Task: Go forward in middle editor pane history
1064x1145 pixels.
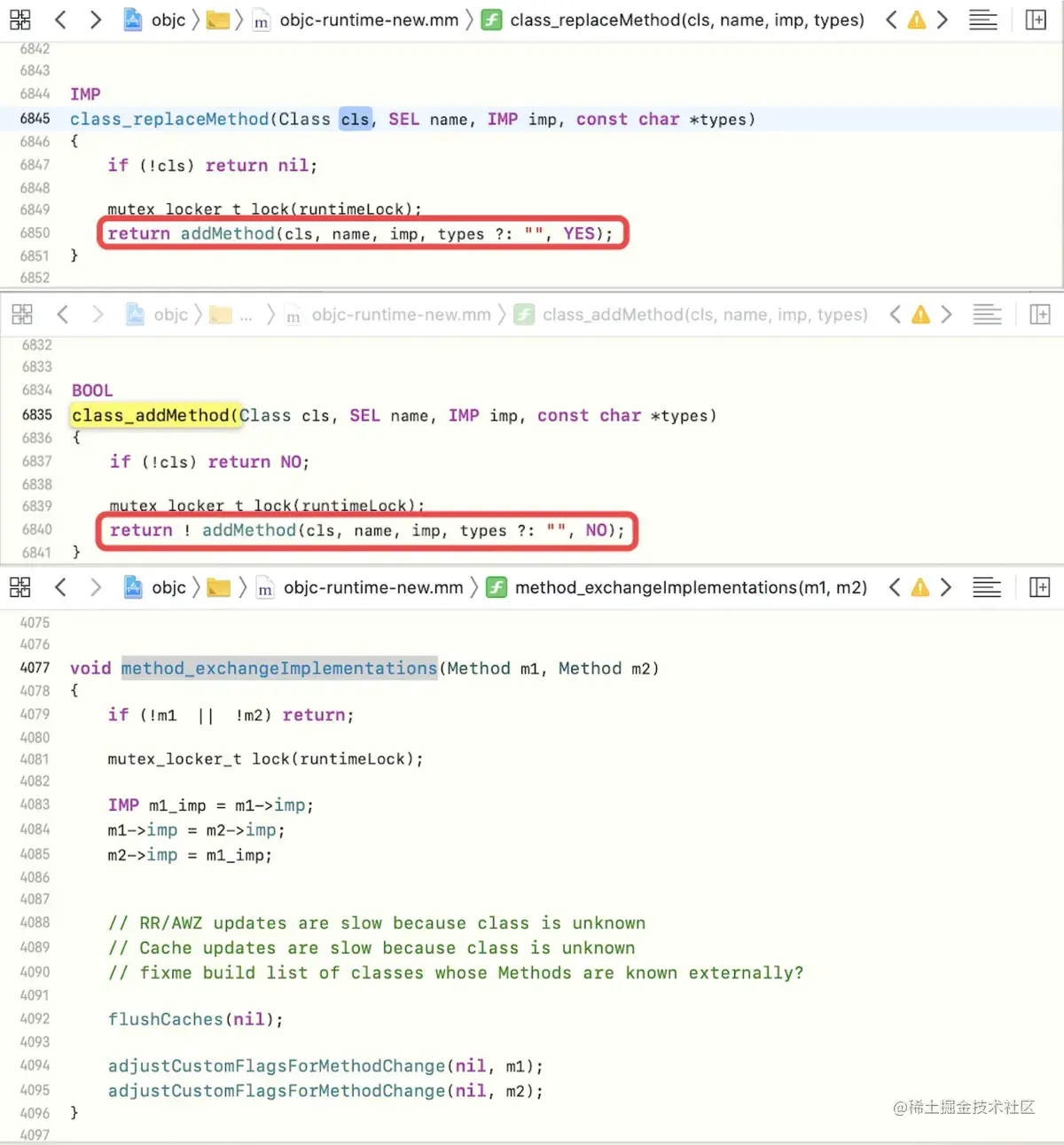Action: click(98, 314)
